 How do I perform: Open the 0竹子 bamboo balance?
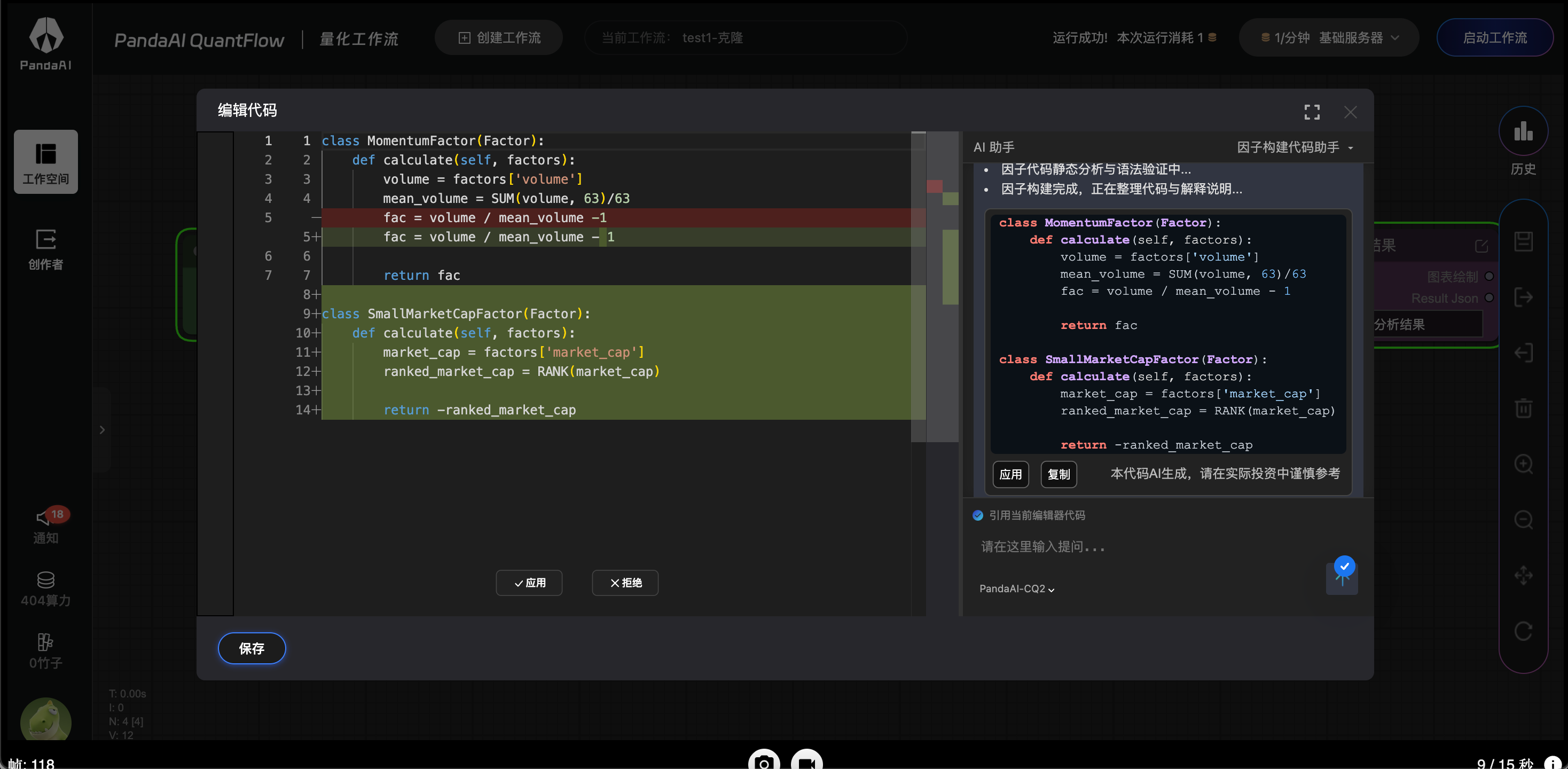click(45, 651)
